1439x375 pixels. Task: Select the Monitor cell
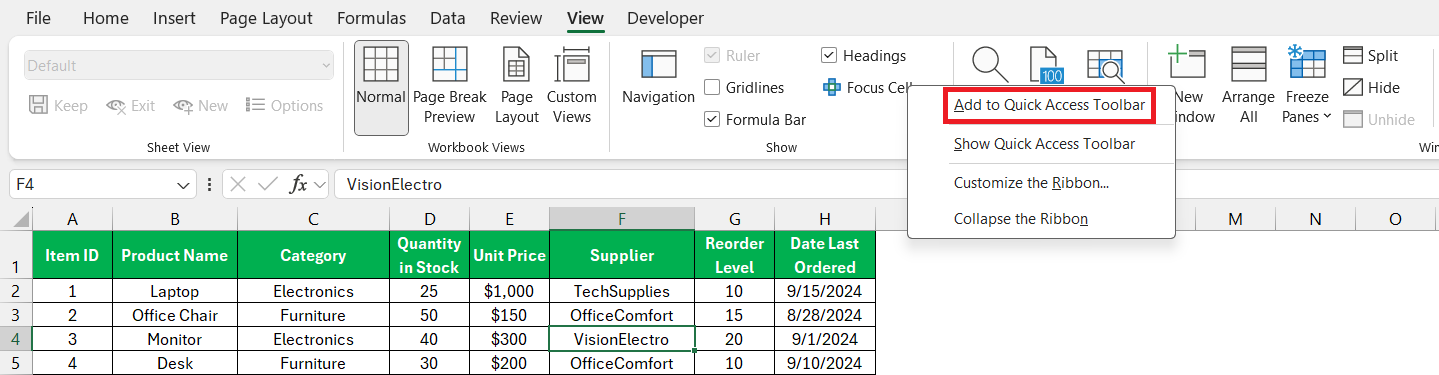point(175,339)
